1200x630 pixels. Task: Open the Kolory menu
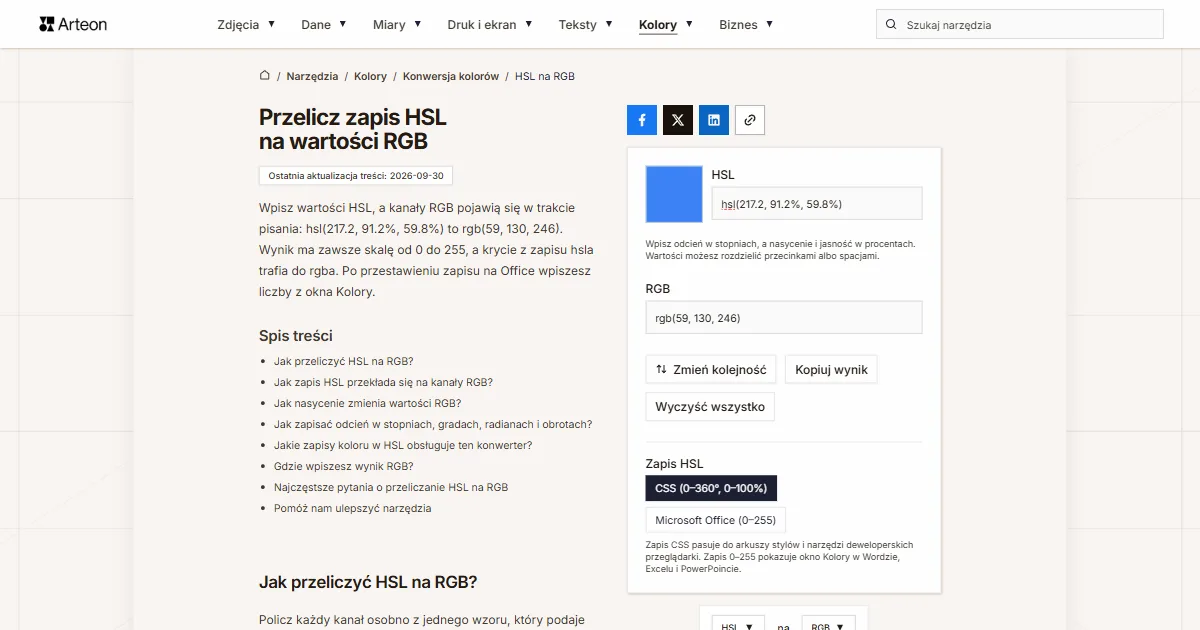coord(666,25)
